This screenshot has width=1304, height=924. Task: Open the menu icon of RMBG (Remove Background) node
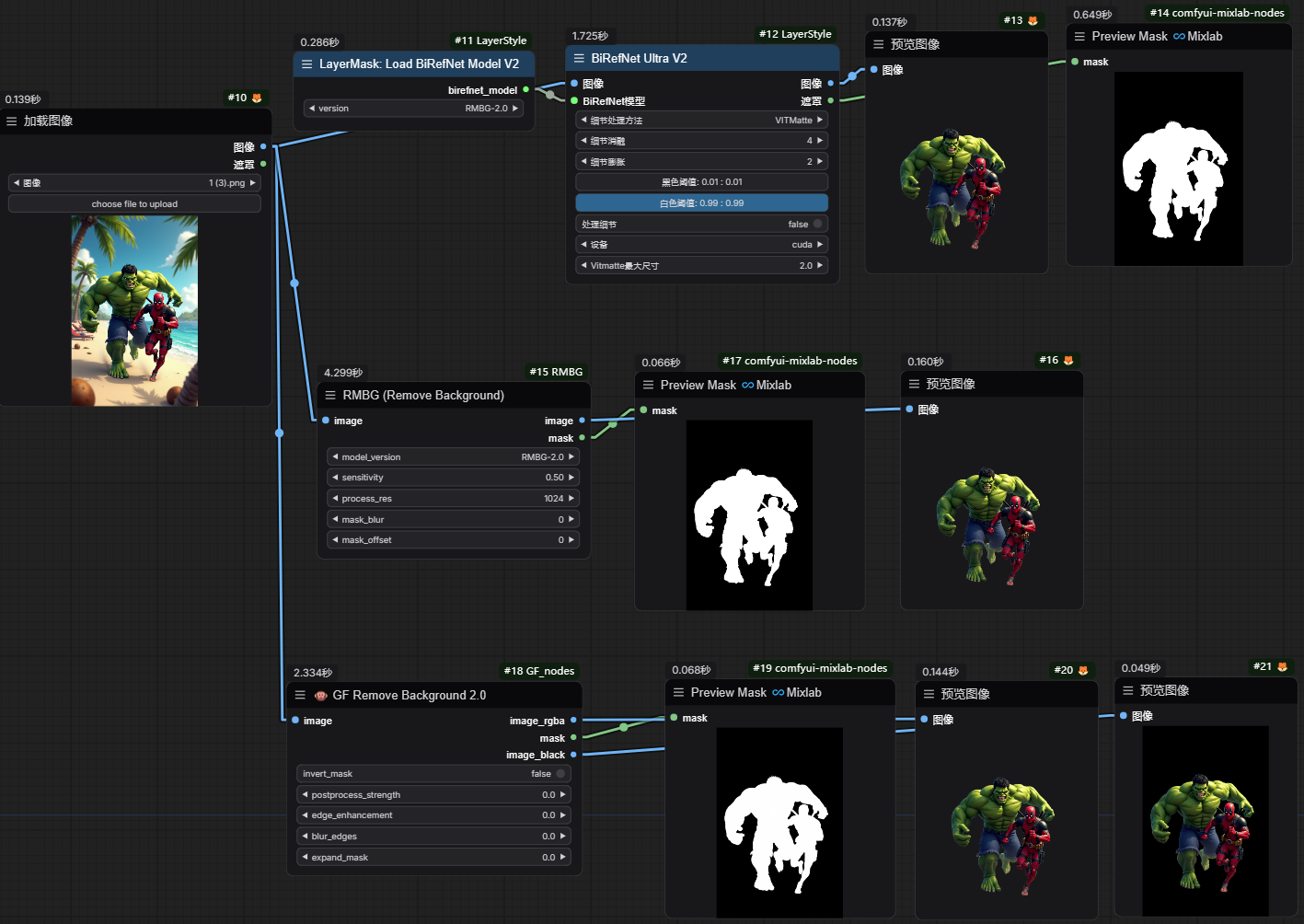[330, 396]
